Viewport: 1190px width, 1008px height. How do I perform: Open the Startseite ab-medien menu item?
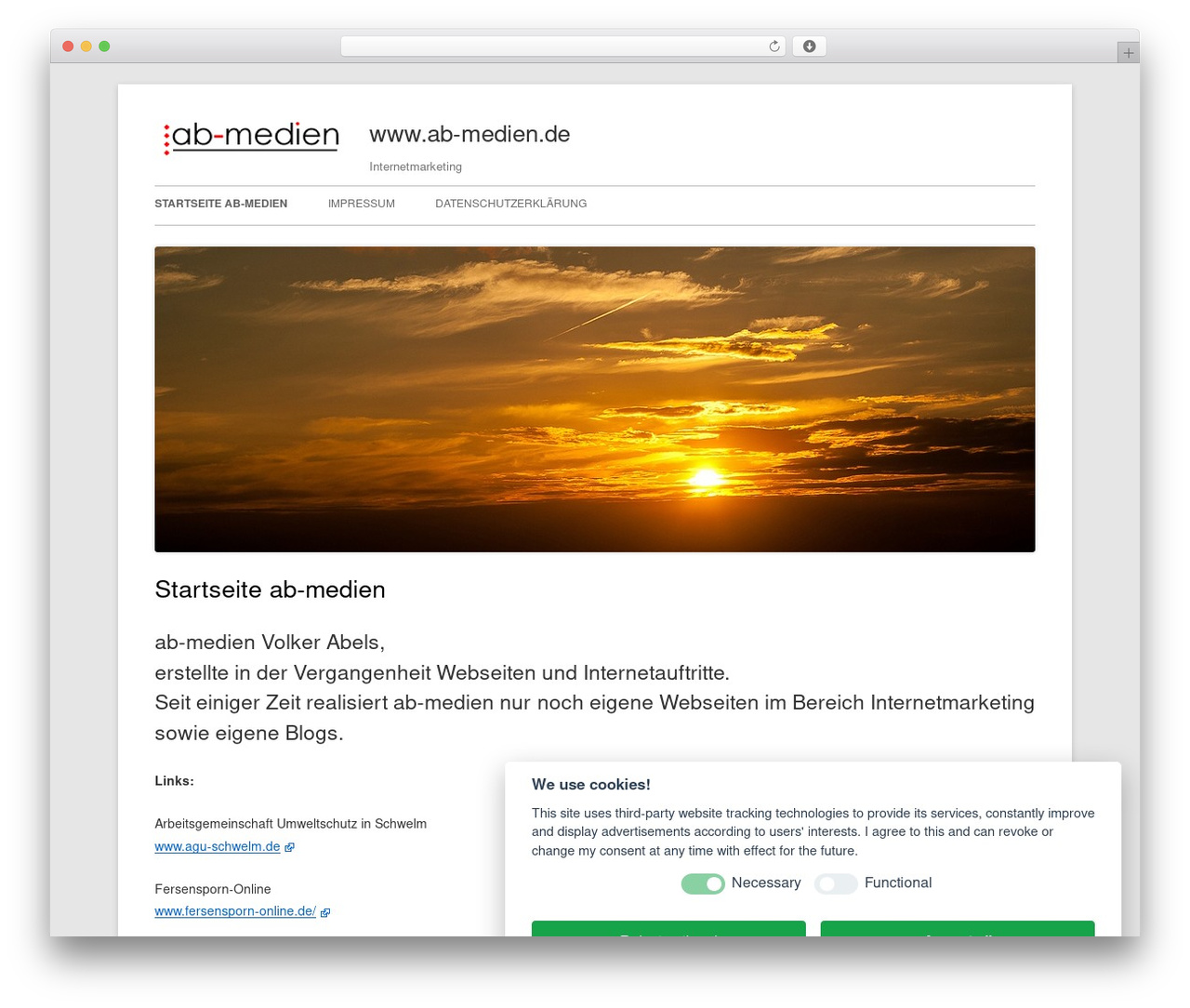(x=221, y=204)
